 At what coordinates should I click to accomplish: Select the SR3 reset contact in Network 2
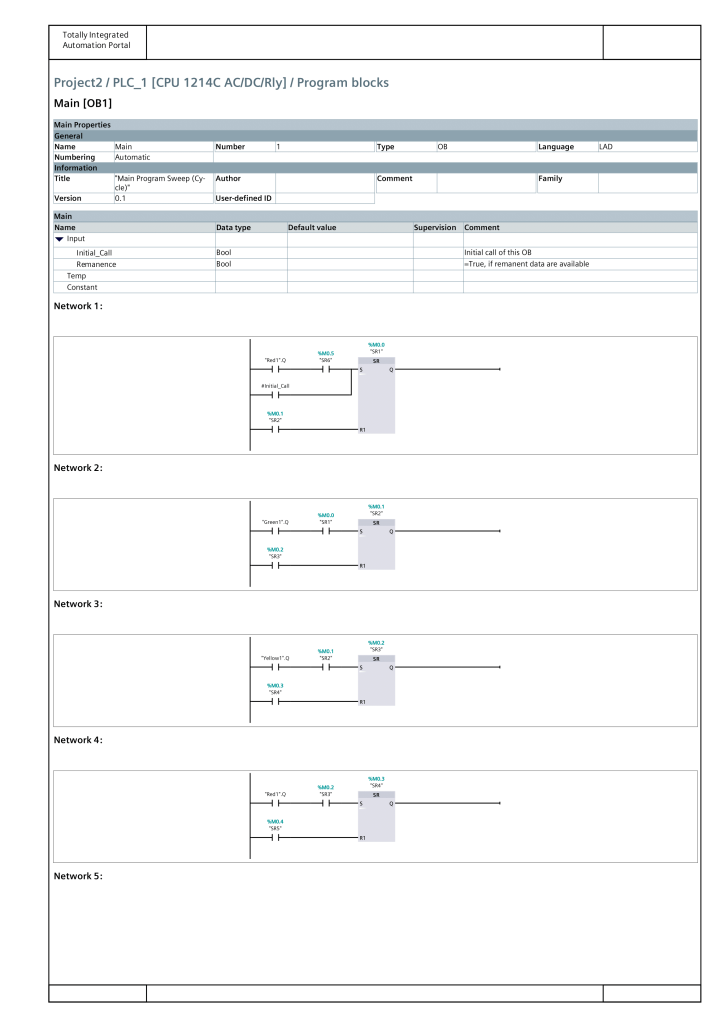pos(274,565)
